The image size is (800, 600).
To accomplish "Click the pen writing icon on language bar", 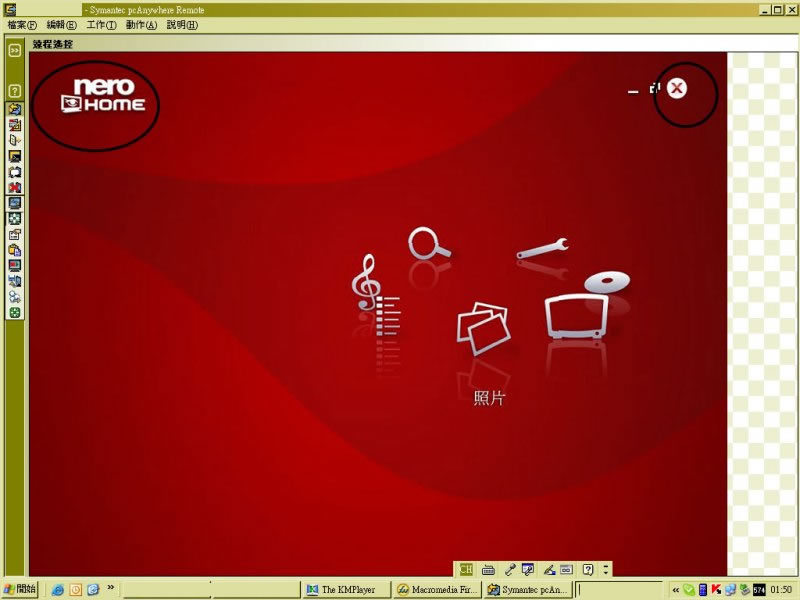I will click(x=549, y=569).
